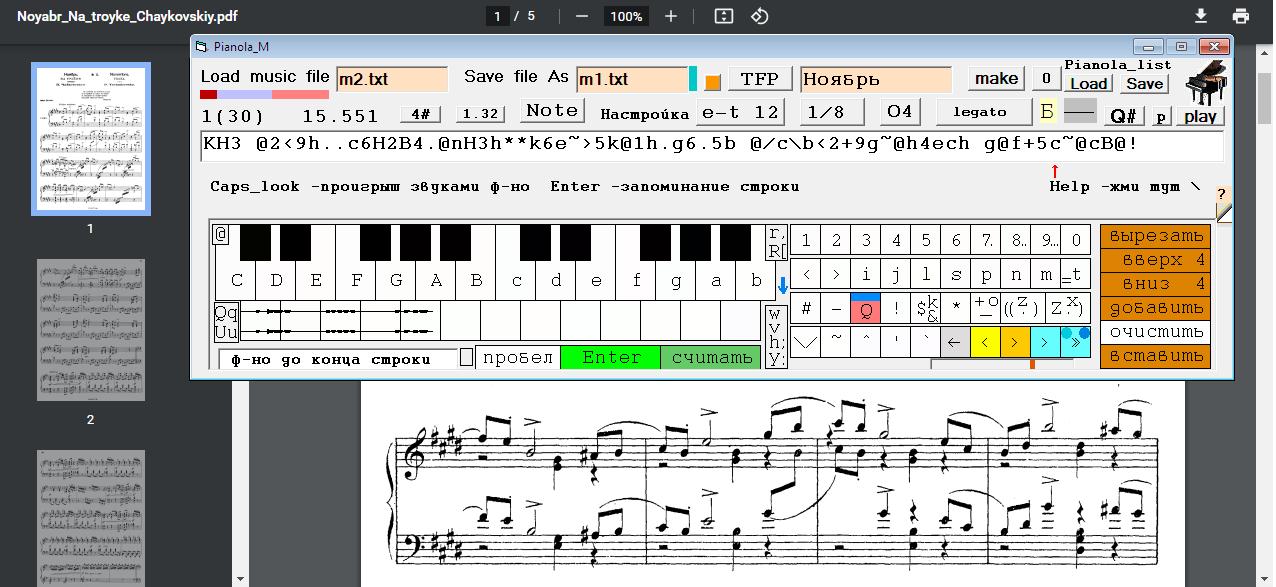Click the '=t' symbol key
1276x587 pixels.
click(1075, 275)
